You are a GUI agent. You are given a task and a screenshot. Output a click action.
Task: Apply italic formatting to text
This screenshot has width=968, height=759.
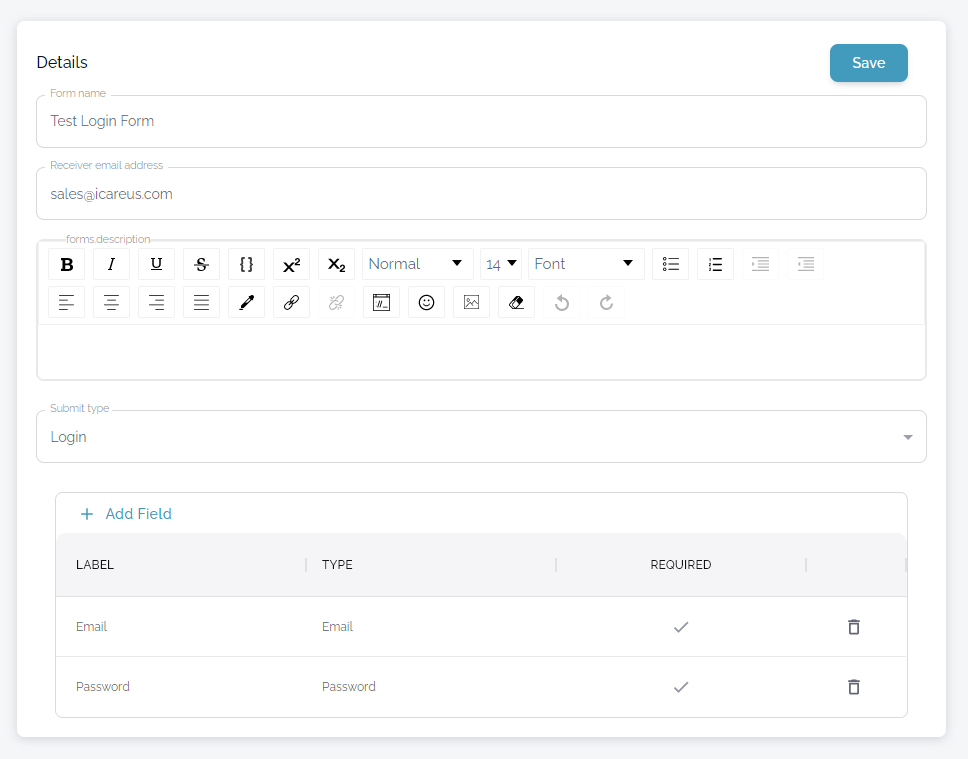pyautogui.click(x=111, y=264)
